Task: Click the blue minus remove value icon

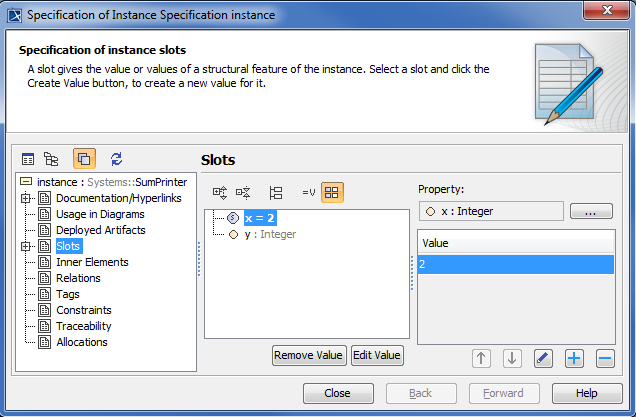Action: (x=604, y=358)
